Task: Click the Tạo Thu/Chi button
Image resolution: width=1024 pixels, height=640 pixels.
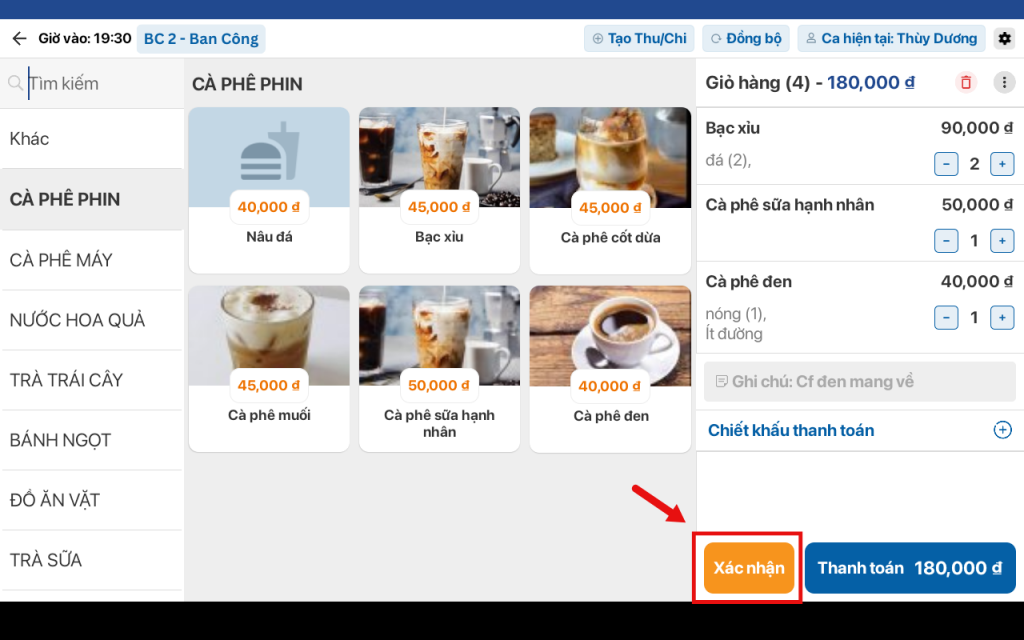Action: tap(639, 39)
